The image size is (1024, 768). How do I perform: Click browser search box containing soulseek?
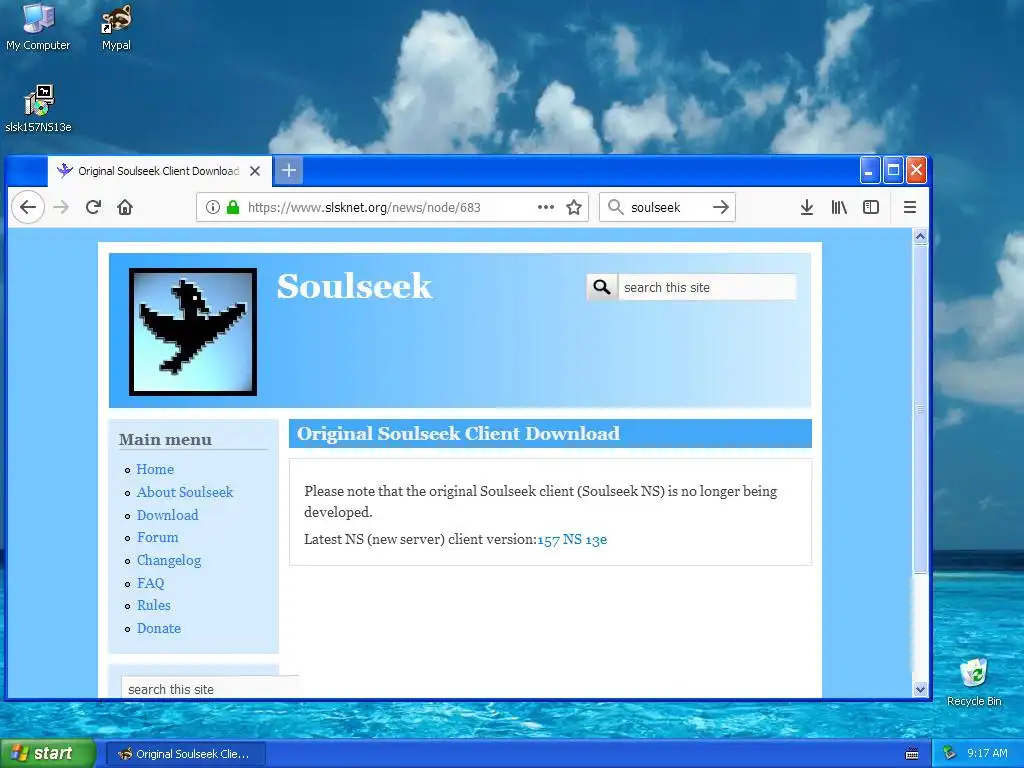[x=666, y=207]
